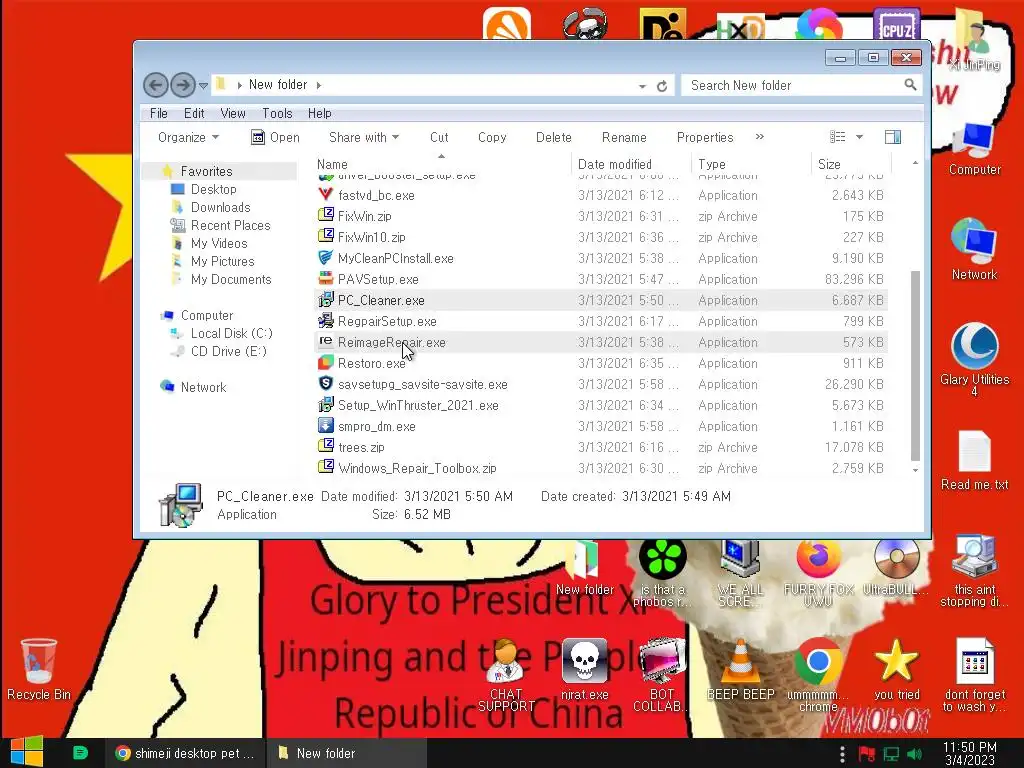Select the Setup_WinThruster_2021.exe file name
1024x768 pixels.
[x=418, y=405]
